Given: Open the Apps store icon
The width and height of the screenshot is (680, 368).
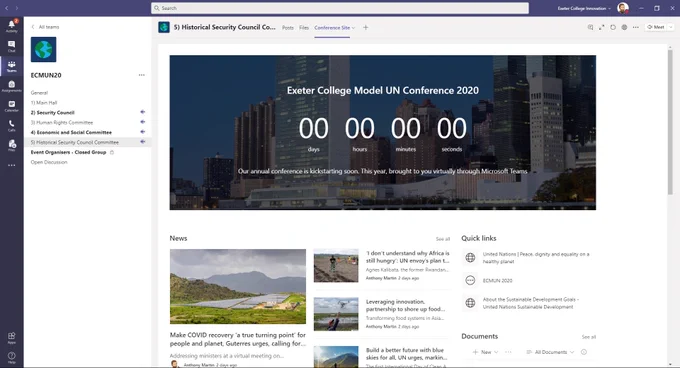Looking at the screenshot, I should click(12, 338).
